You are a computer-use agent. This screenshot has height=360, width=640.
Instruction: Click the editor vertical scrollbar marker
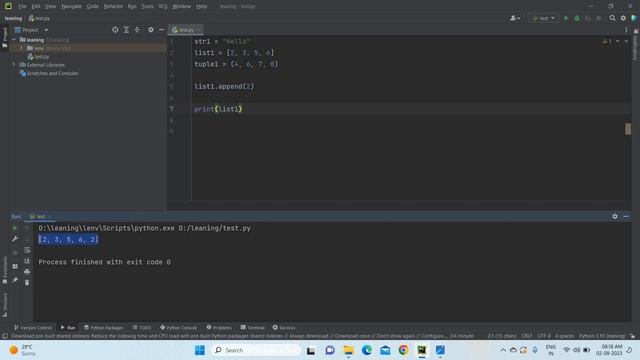pyautogui.click(x=628, y=129)
